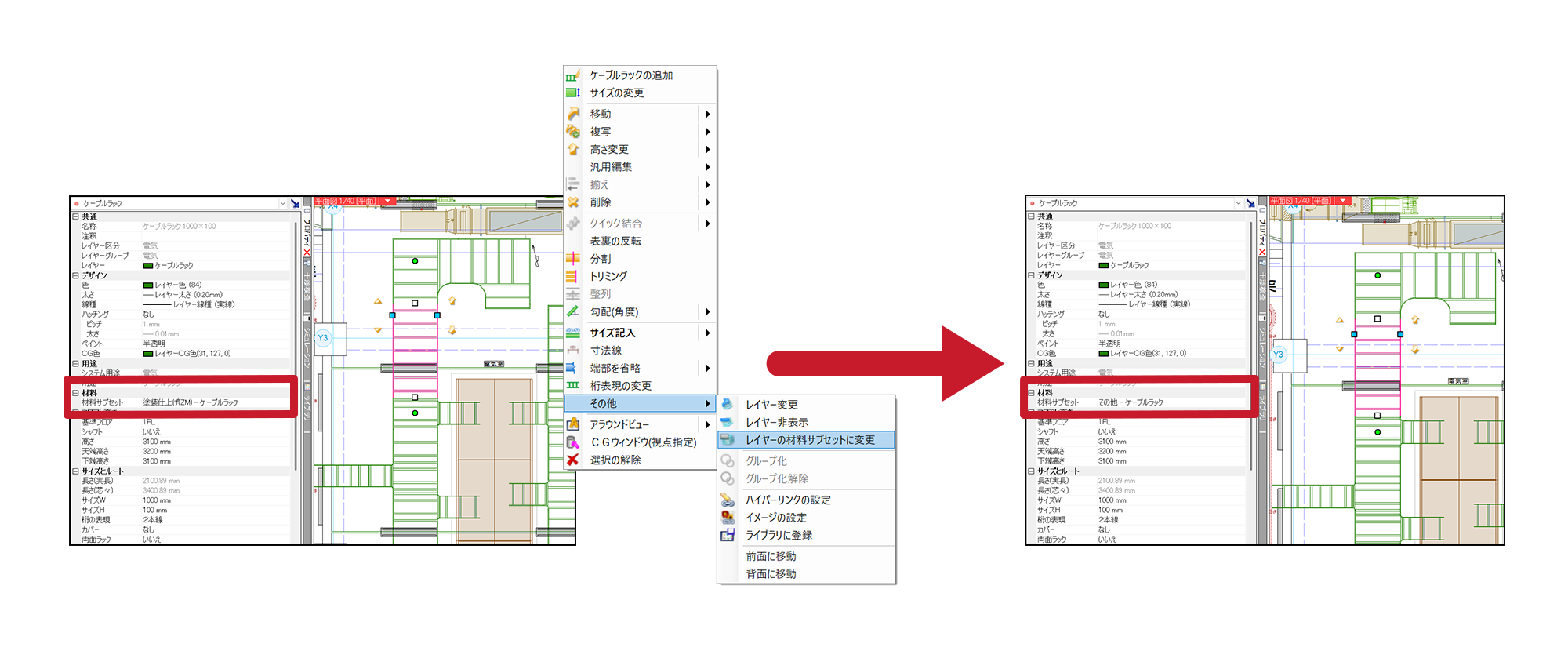
Task: Click the トリミング trimming icon
Action: click(573, 276)
